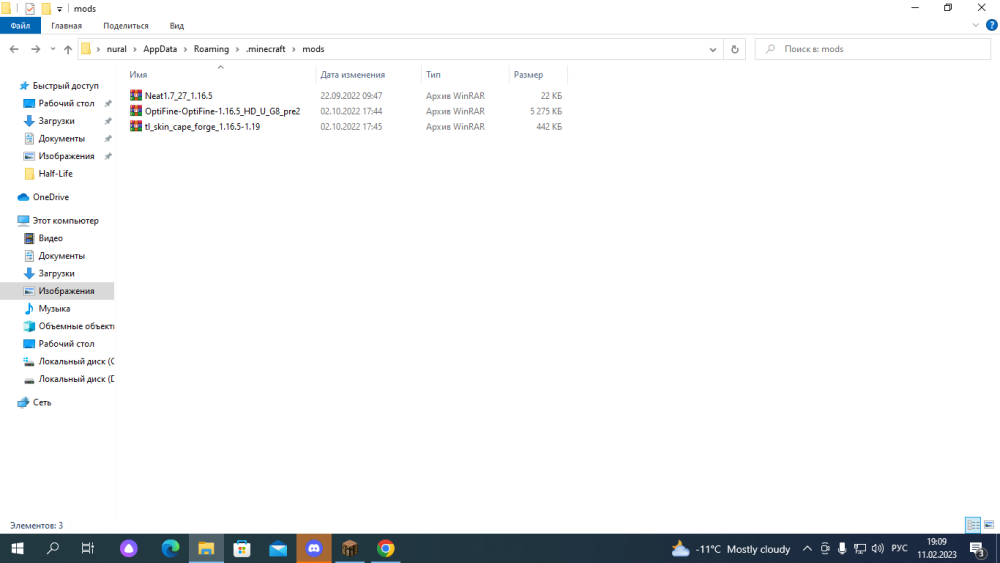Open Сеть in the navigation pane
The height and width of the screenshot is (563, 1000).
point(41,402)
